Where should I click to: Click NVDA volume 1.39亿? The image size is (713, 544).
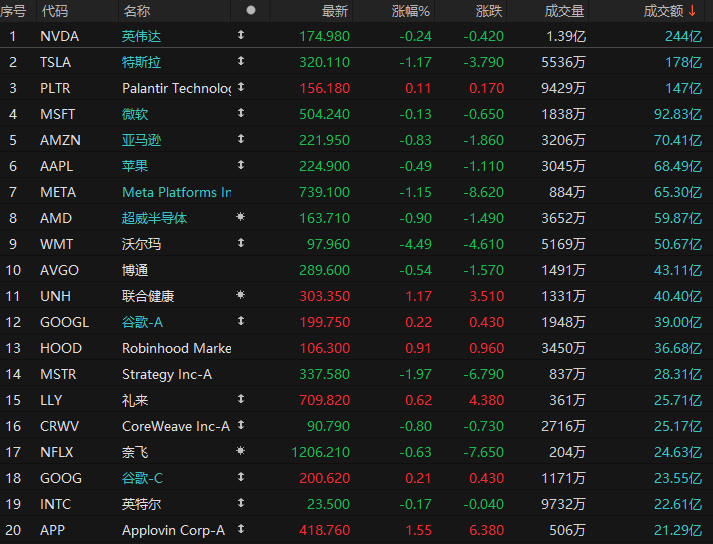pos(566,36)
